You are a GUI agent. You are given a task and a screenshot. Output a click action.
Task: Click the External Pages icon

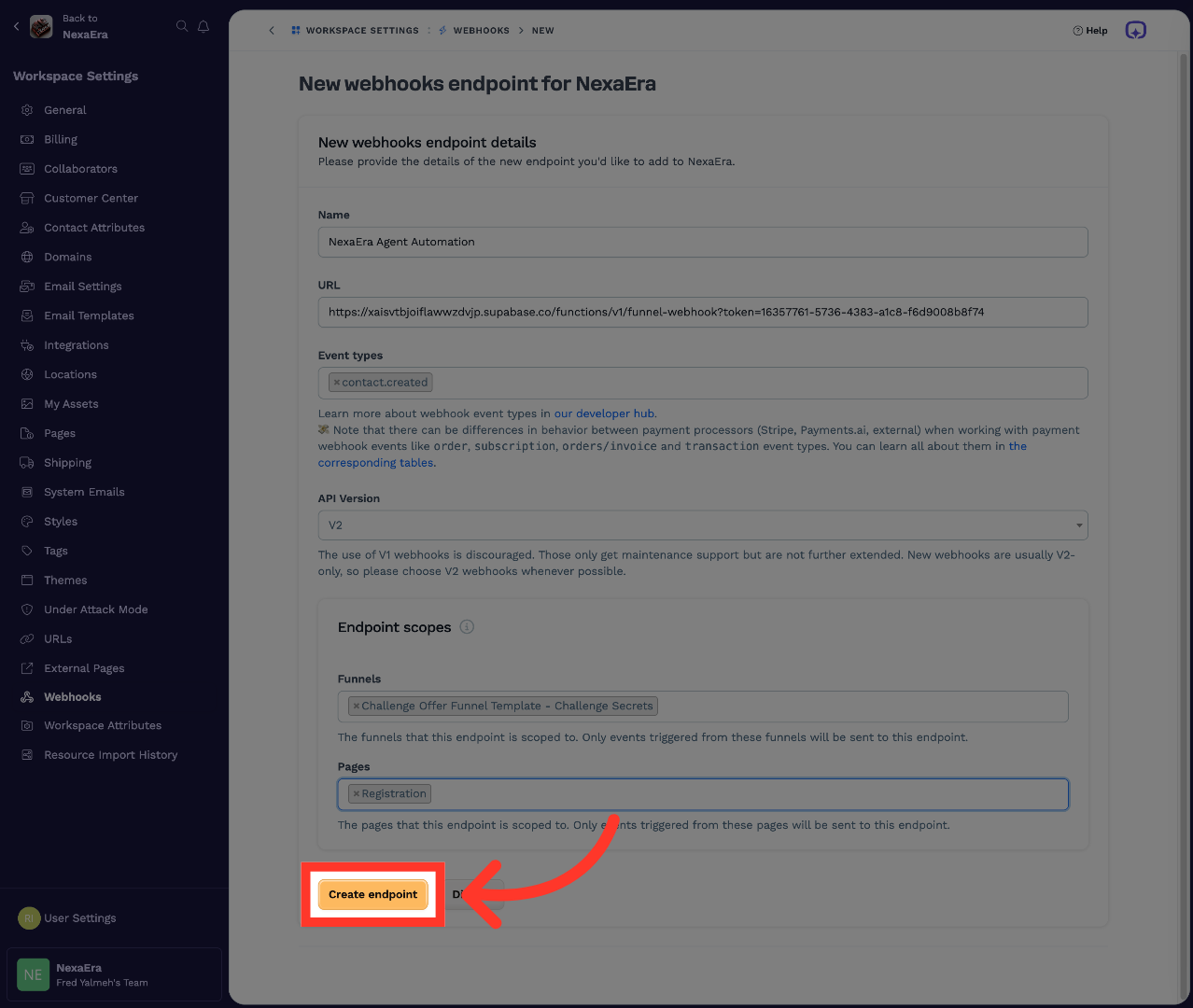point(27,668)
